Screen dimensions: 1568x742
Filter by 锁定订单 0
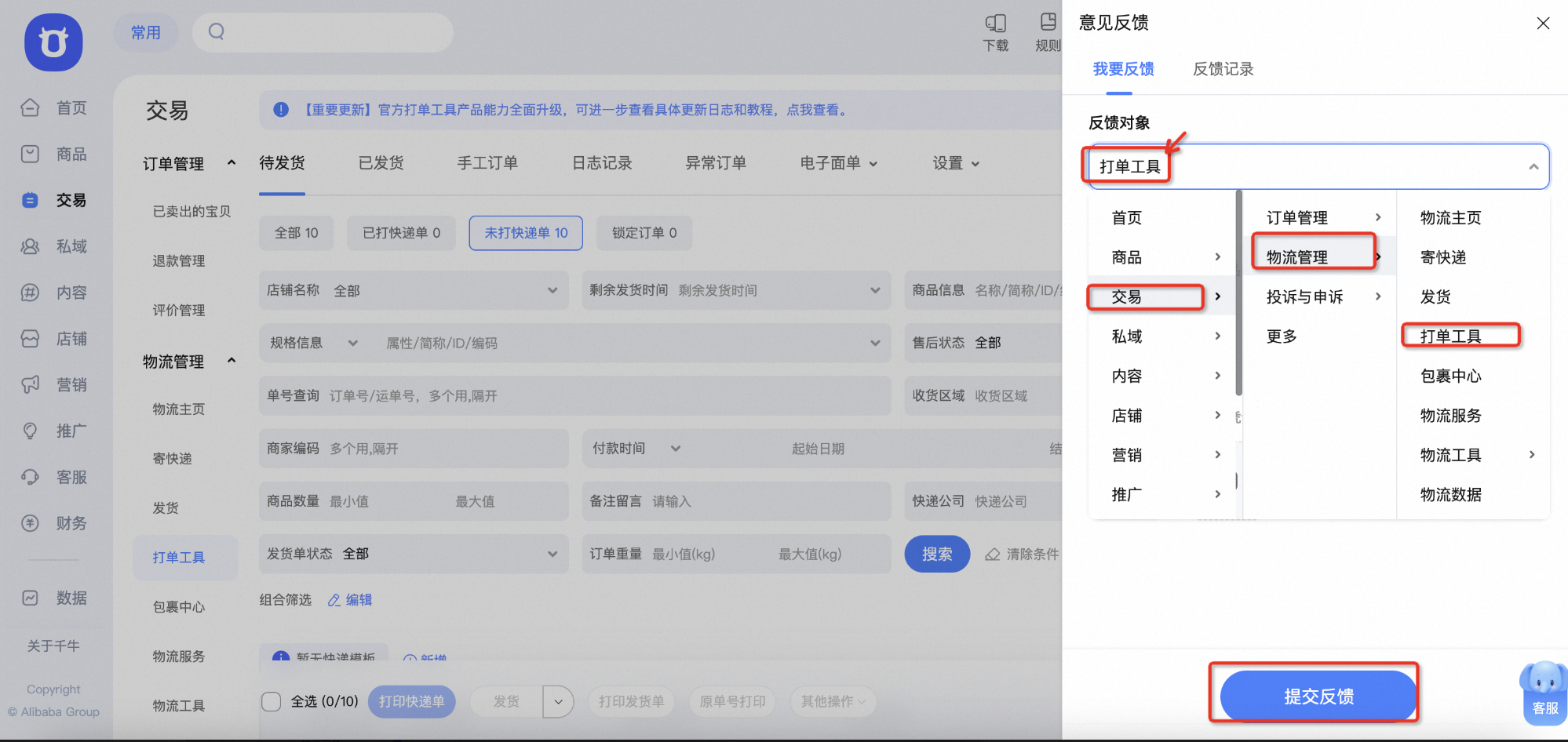644,233
